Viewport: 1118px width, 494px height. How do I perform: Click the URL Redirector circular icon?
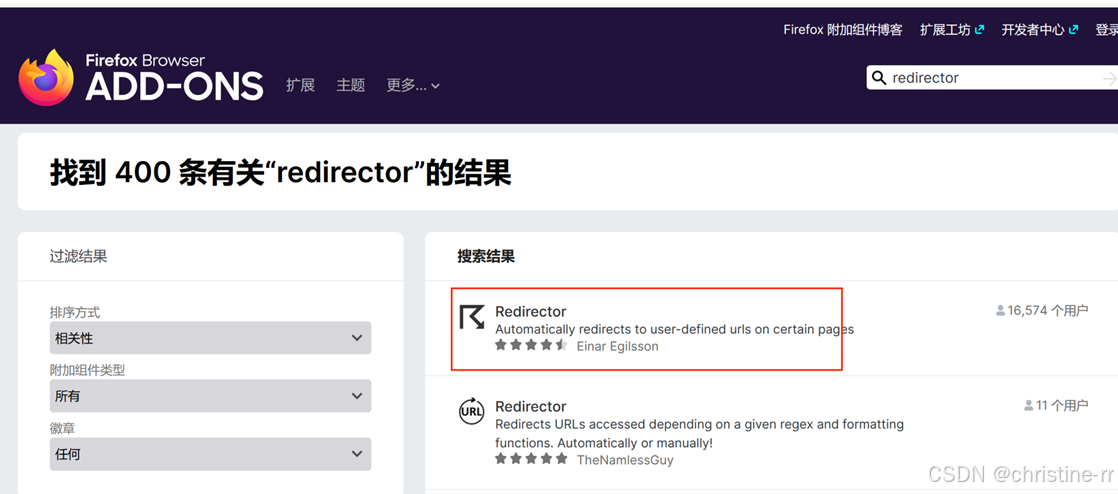[x=471, y=411]
